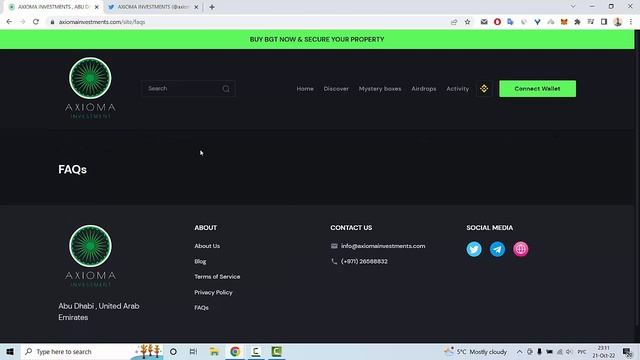640x360 pixels.
Task: Click the info@axiomainvestments.com email
Action: click(383, 246)
